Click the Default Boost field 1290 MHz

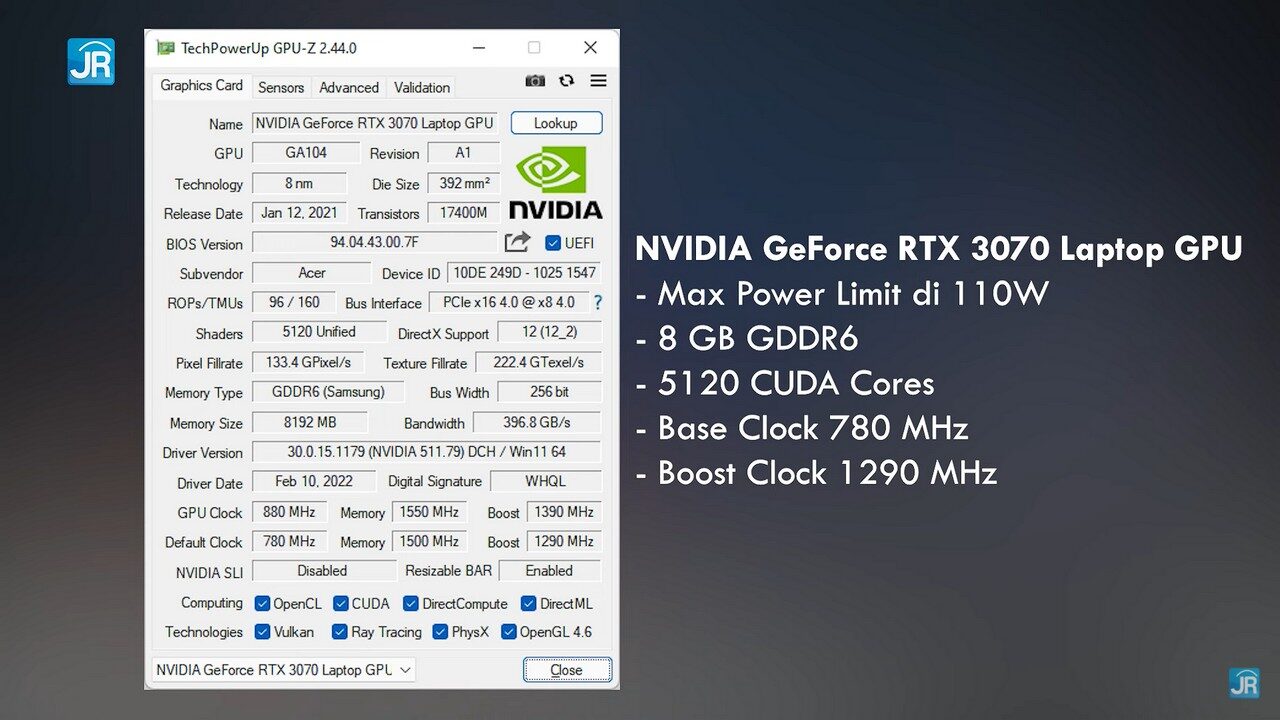coord(564,541)
